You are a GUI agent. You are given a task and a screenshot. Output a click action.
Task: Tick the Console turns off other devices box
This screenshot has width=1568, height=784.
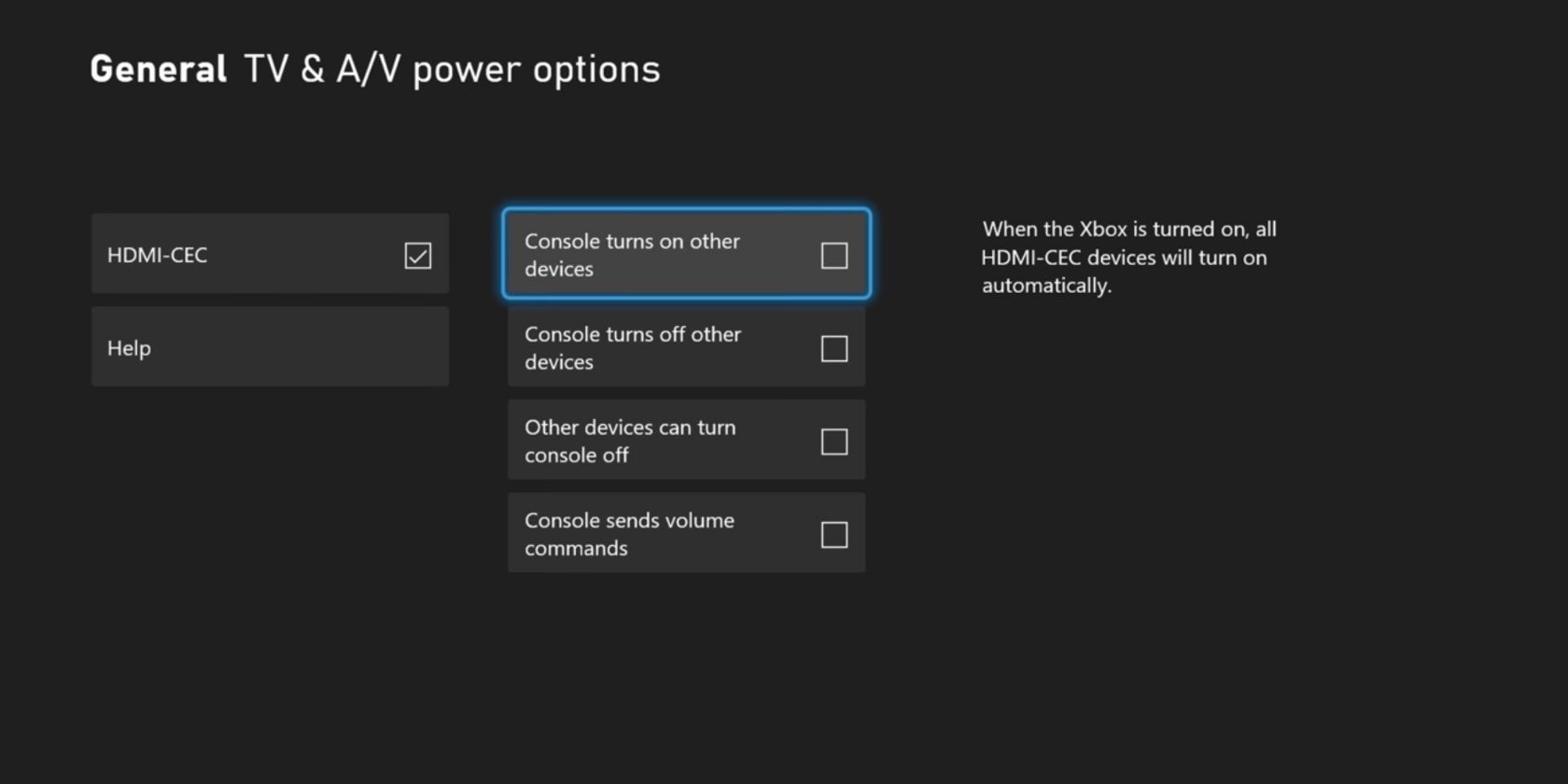pos(833,348)
